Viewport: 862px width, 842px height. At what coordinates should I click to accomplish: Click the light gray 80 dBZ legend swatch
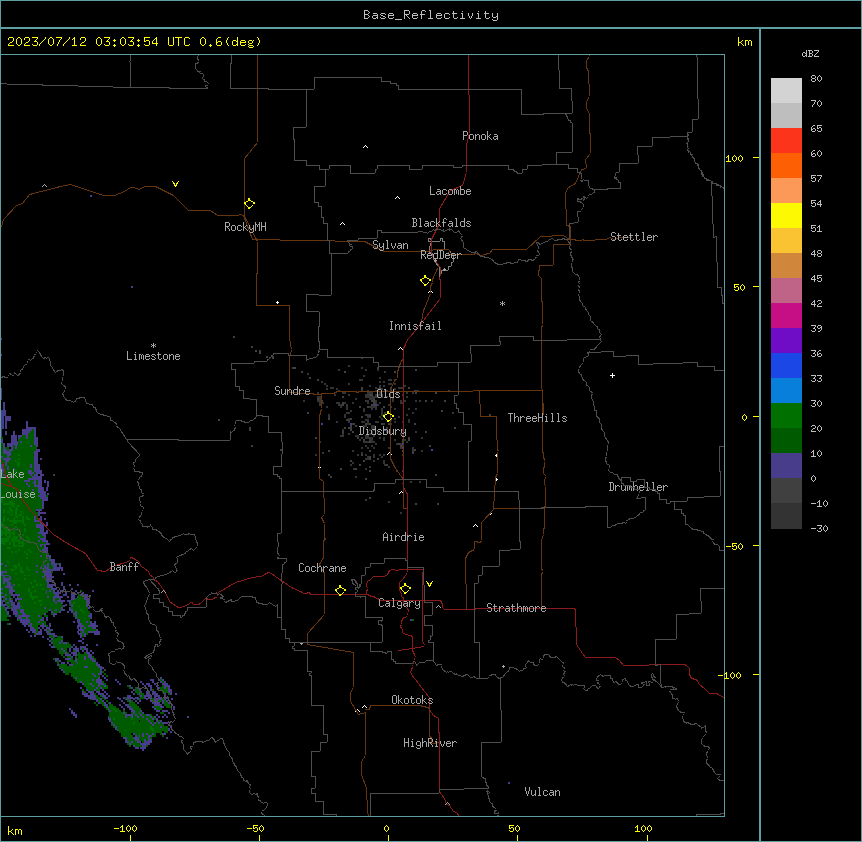tap(786, 91)
